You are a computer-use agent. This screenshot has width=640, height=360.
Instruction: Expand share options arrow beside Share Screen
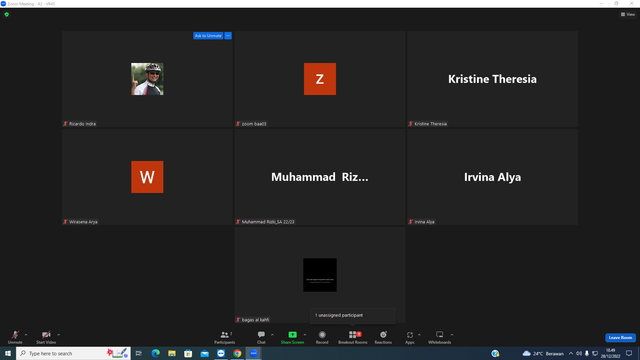tap(305, 335)
